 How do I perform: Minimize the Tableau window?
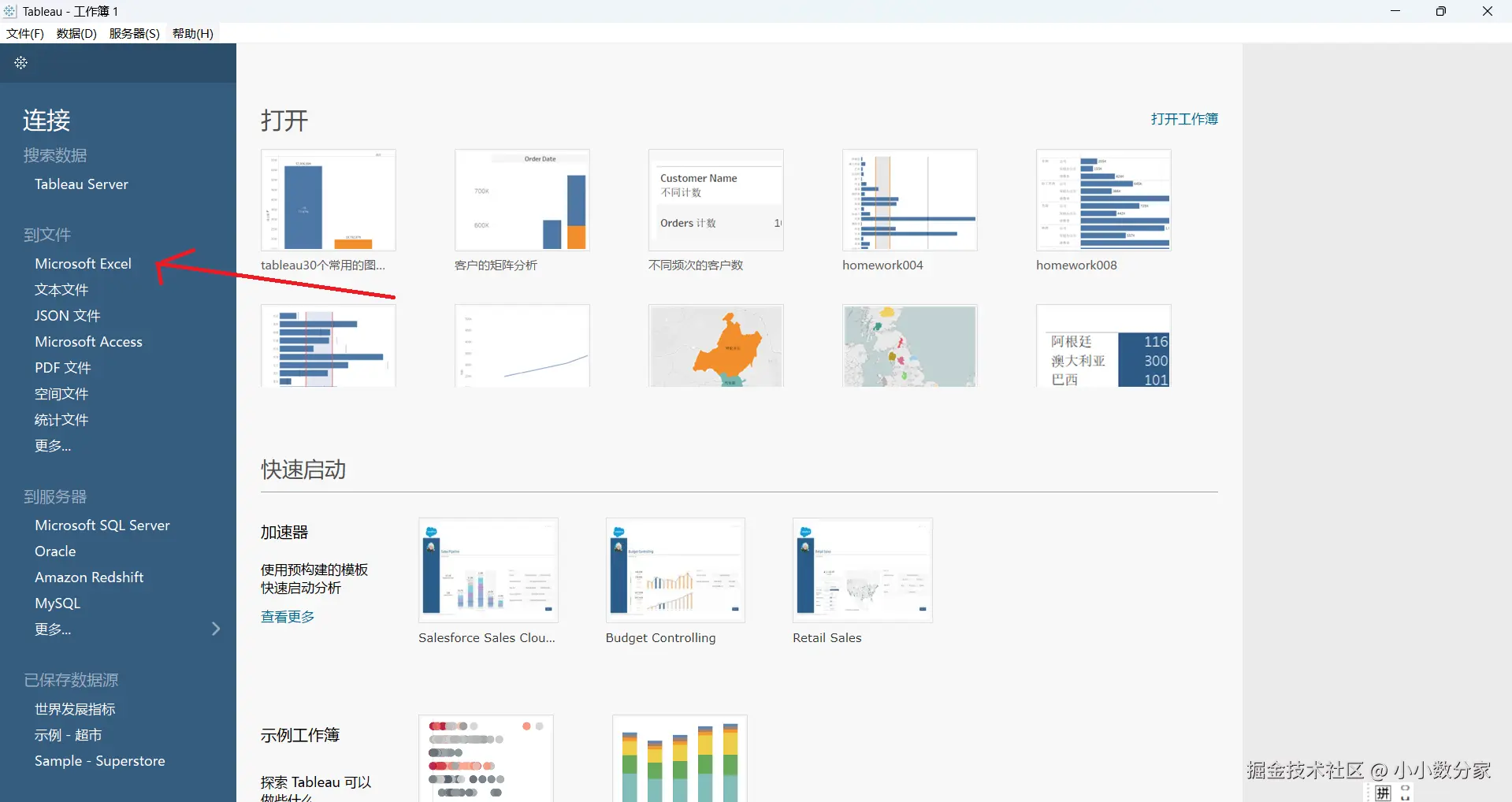tap(1395, 11)
